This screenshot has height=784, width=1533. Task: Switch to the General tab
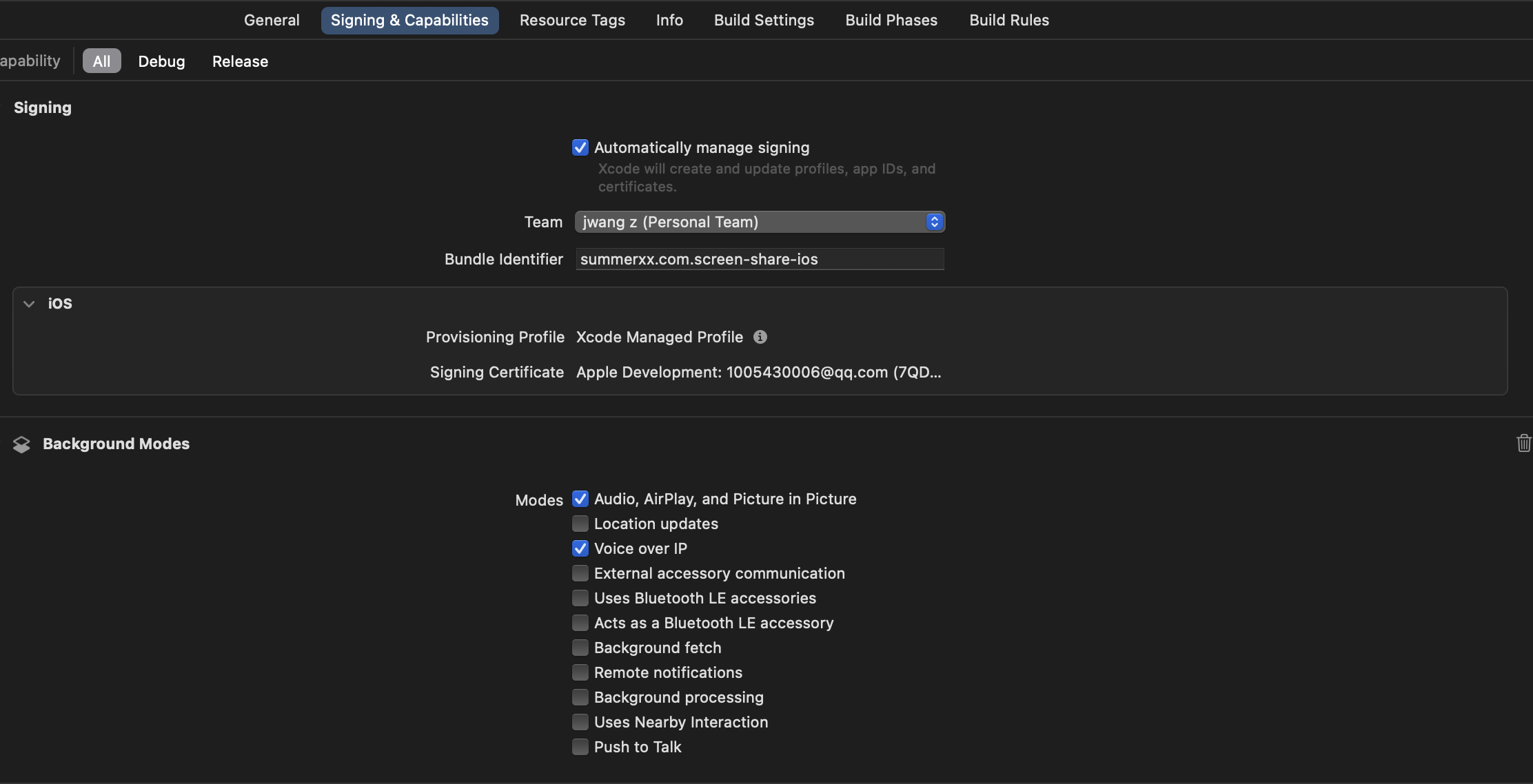pyautogui.click(x=272, y=20)
